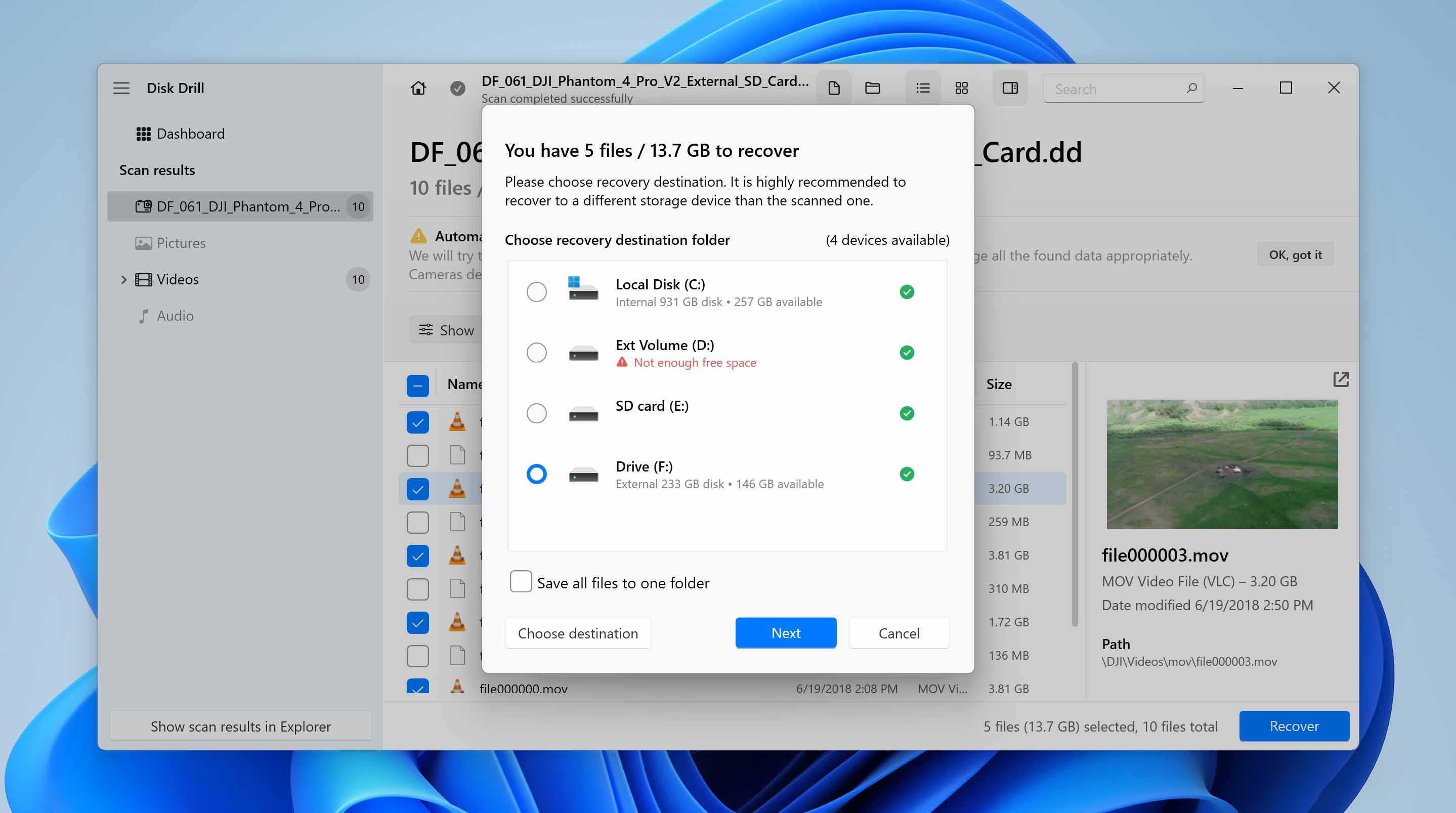Enable Save all files to one folder

point(521,582)
